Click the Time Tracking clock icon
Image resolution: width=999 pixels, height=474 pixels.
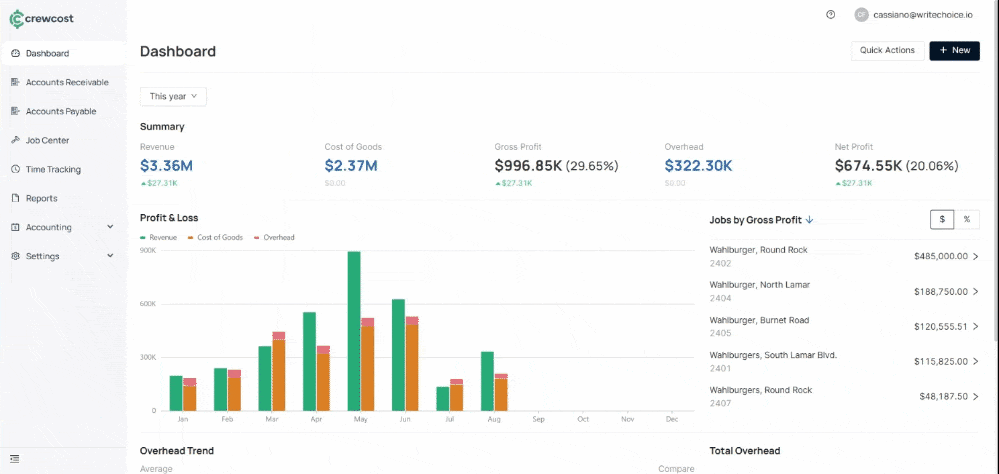coord(15,169)
